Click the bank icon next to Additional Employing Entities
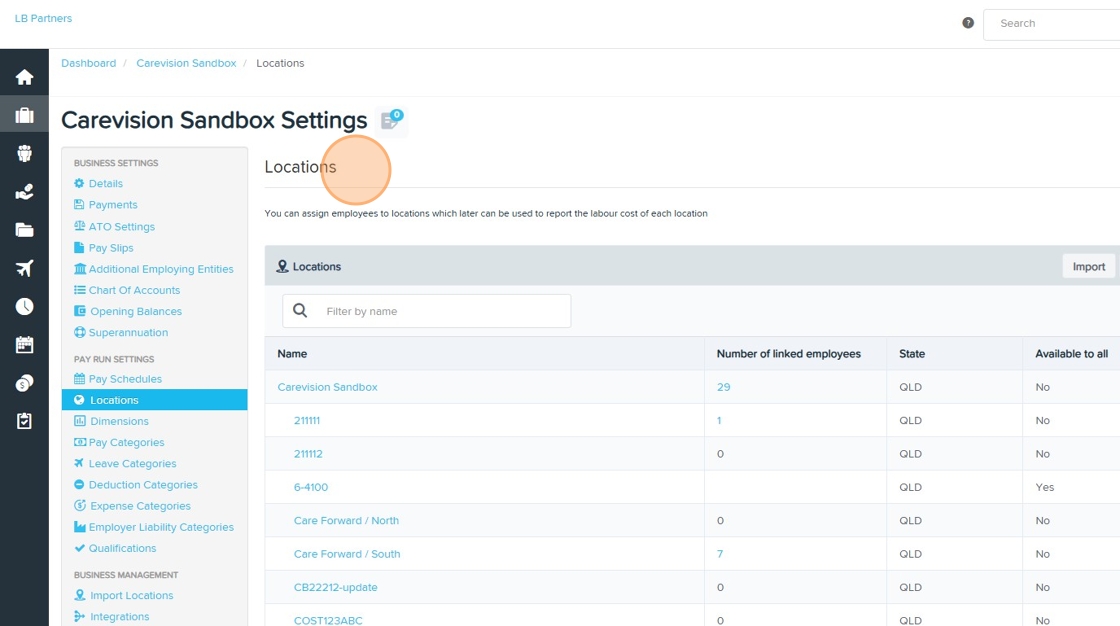This screenshot has height=626, width=1120. (79, 269)
